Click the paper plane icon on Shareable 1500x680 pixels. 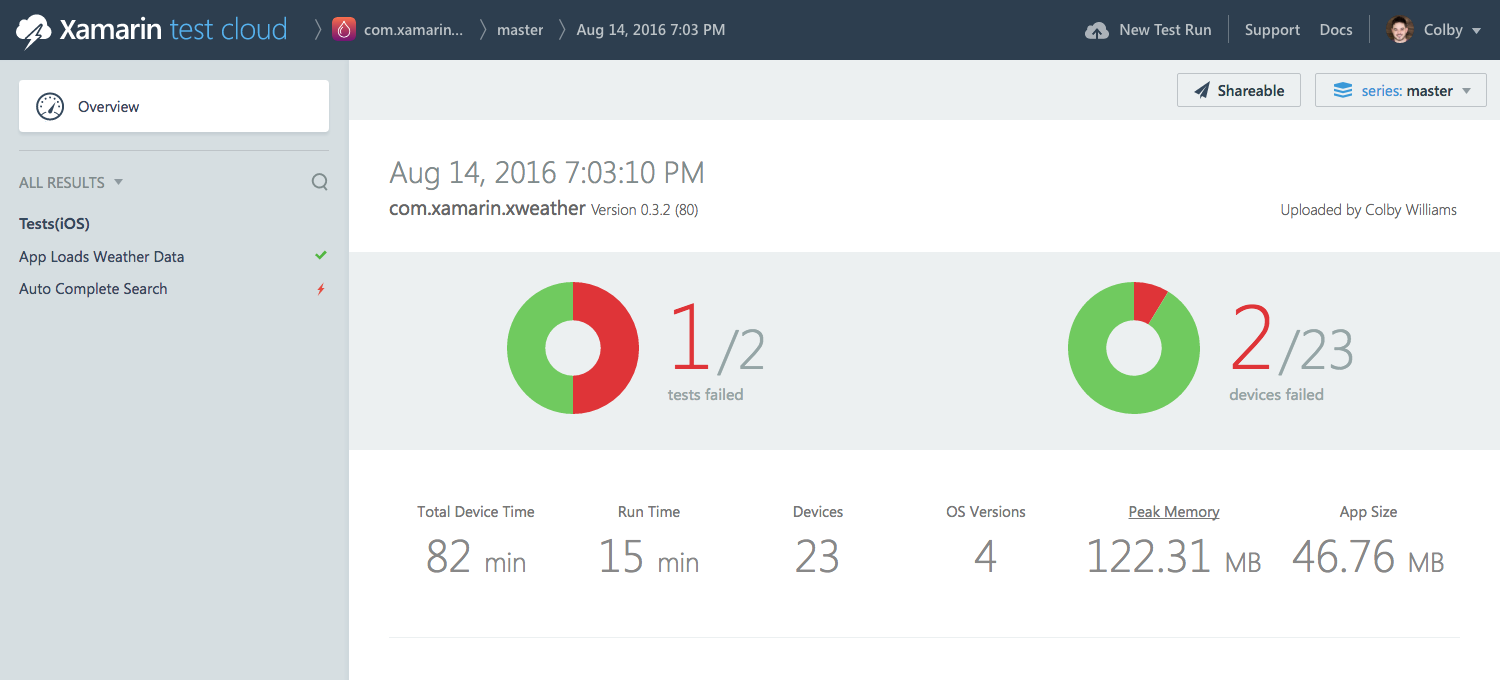point(1202,91)
